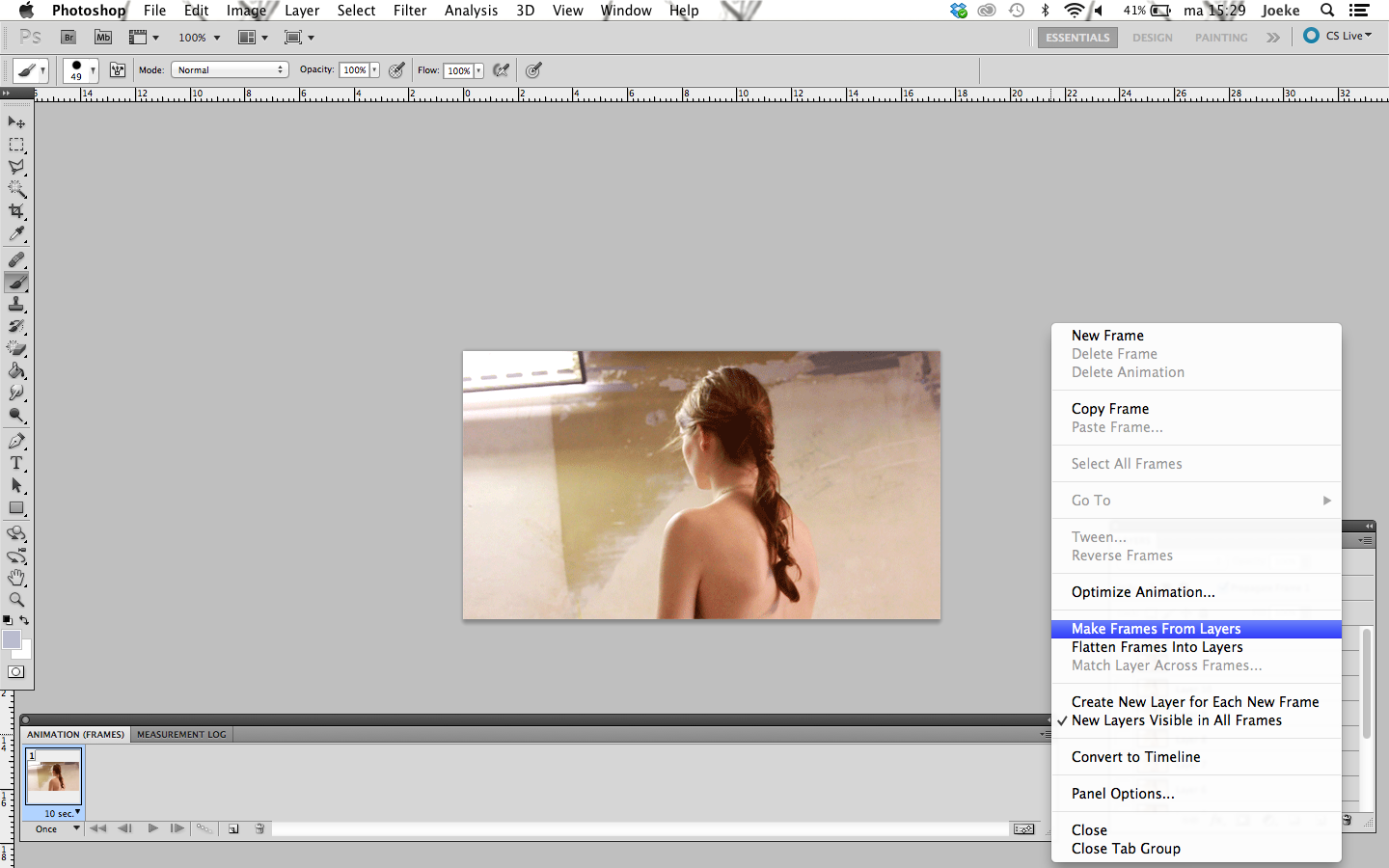Select the Polygonal Lasso tool
1389x868 pixels.
(16, 167)
